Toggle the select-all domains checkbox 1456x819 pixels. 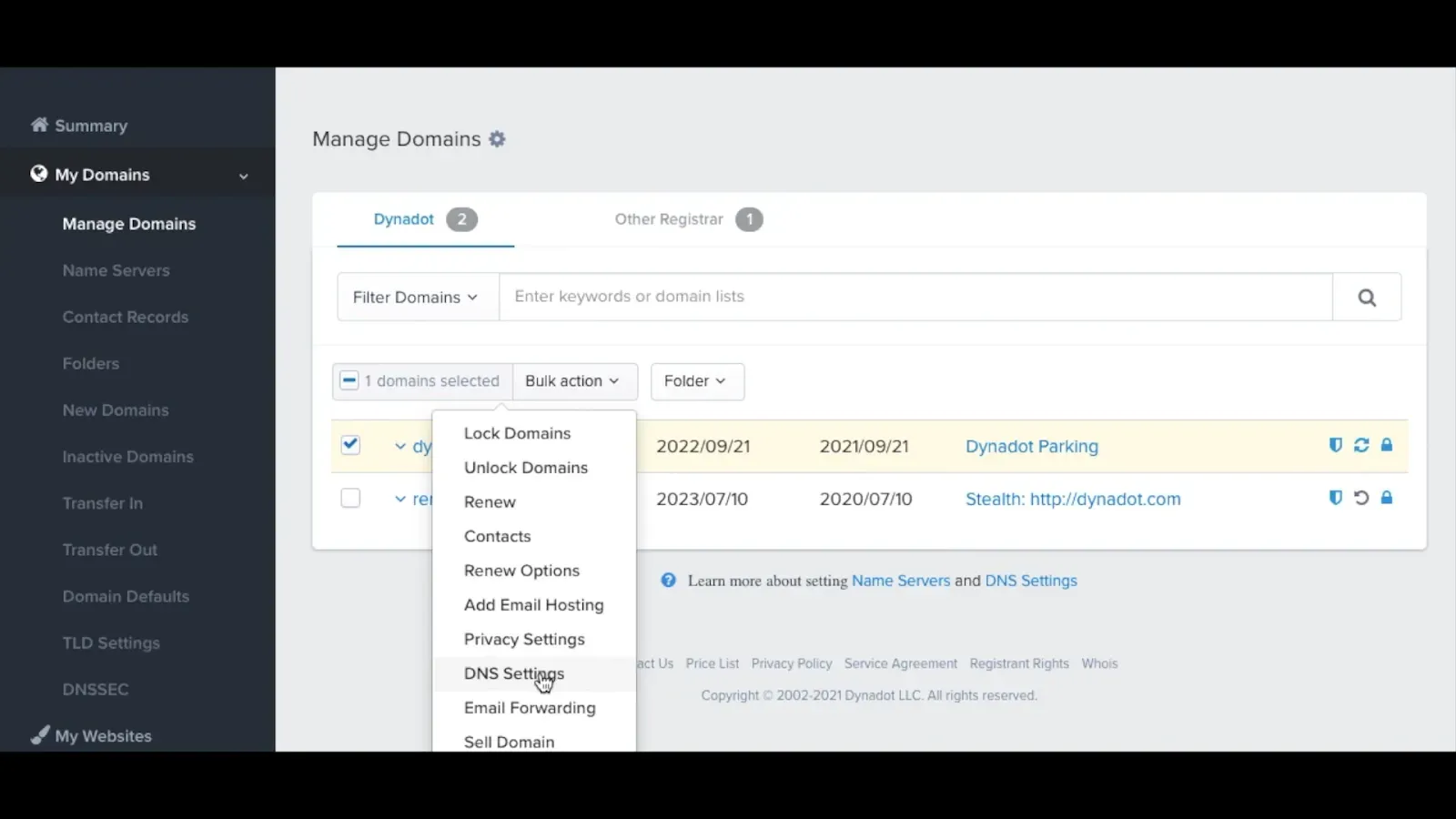point(349,380)
